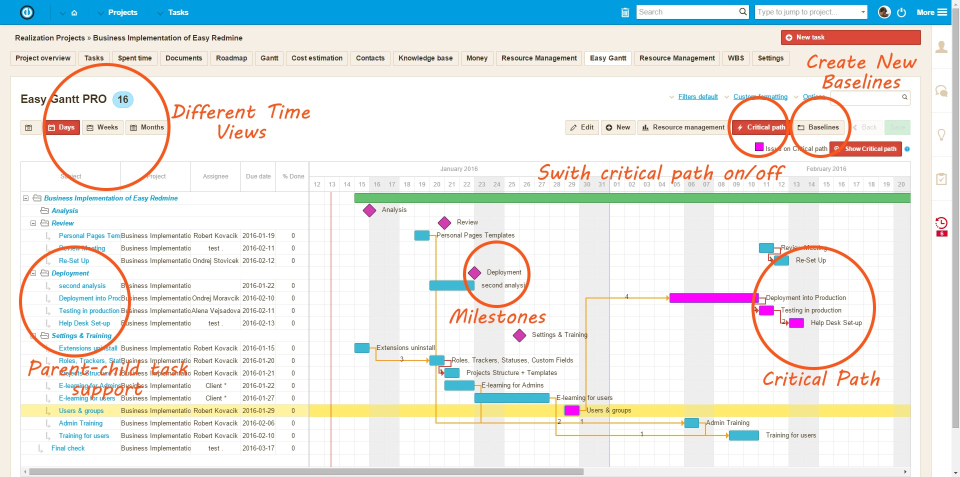
Task: Click the blue info icon beside Show Critical path
Action: click(x=907, y=149)
